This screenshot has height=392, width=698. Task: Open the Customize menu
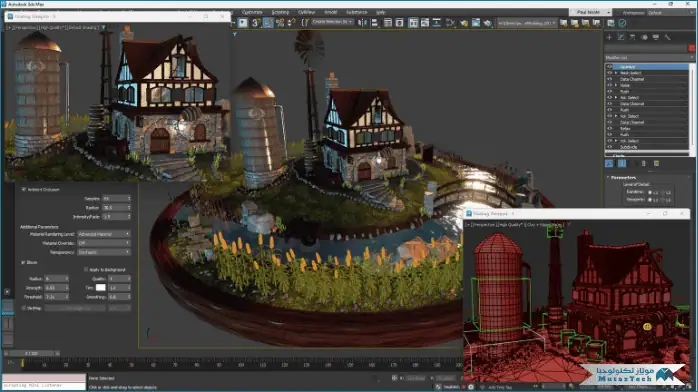coord(252,12)
